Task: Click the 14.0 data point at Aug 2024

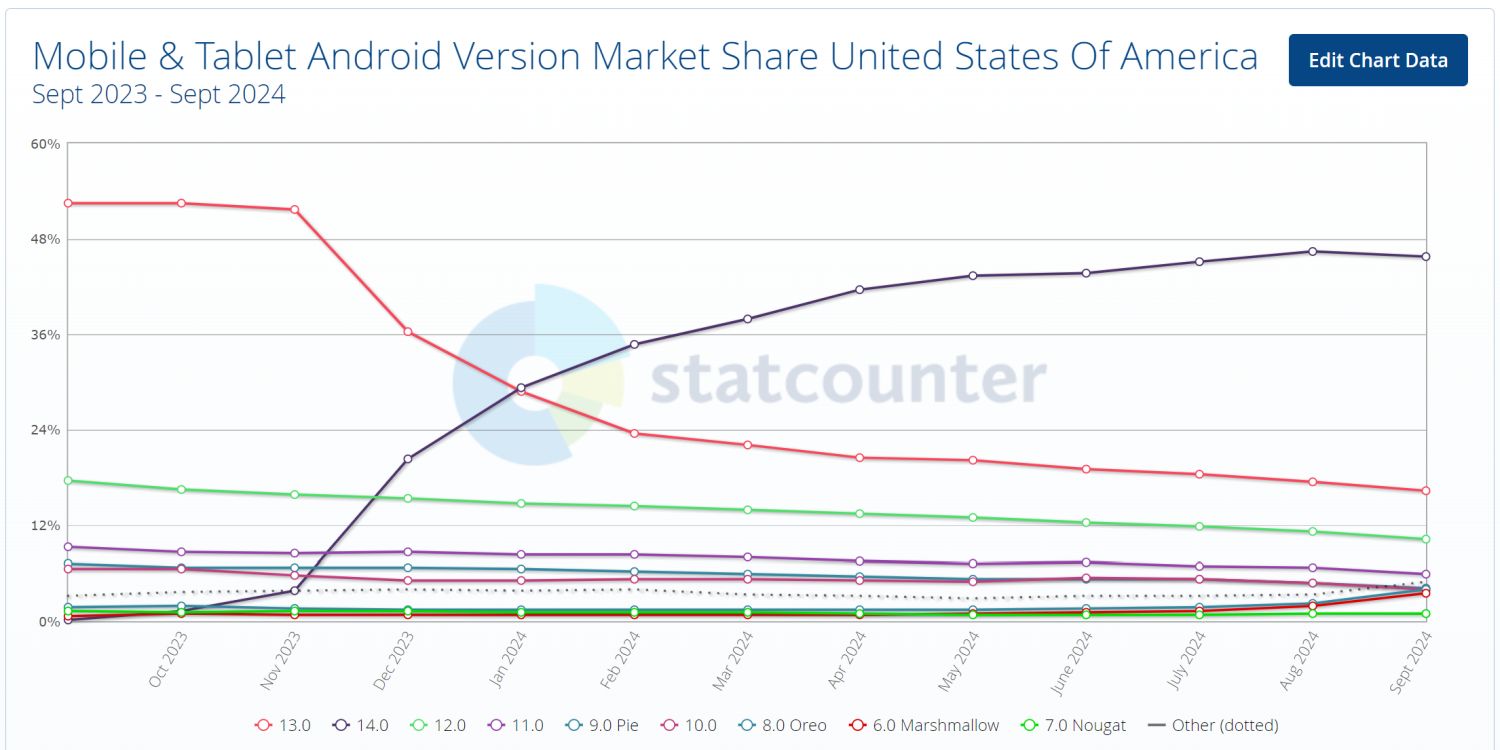Action: (x=1312, y=251)
